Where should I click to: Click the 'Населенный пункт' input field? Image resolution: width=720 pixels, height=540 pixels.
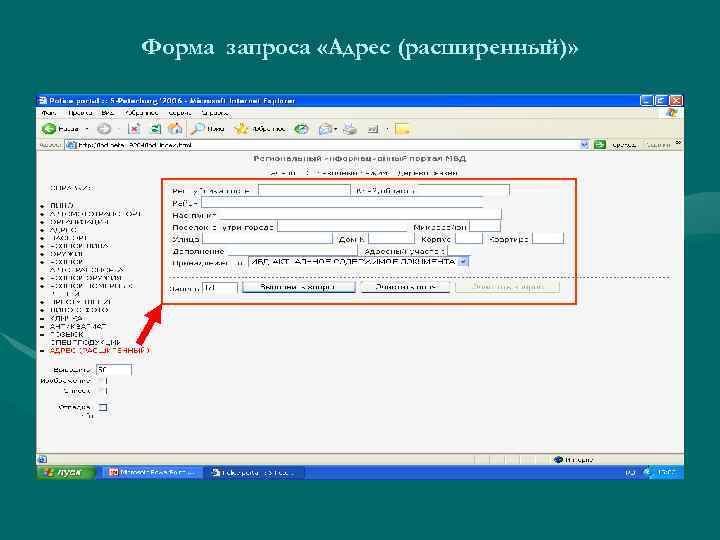pos(360,214)
